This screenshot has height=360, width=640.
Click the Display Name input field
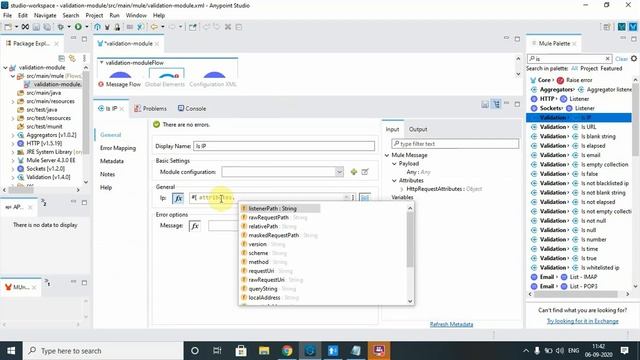pyautogui.click(x=284, y=146)
